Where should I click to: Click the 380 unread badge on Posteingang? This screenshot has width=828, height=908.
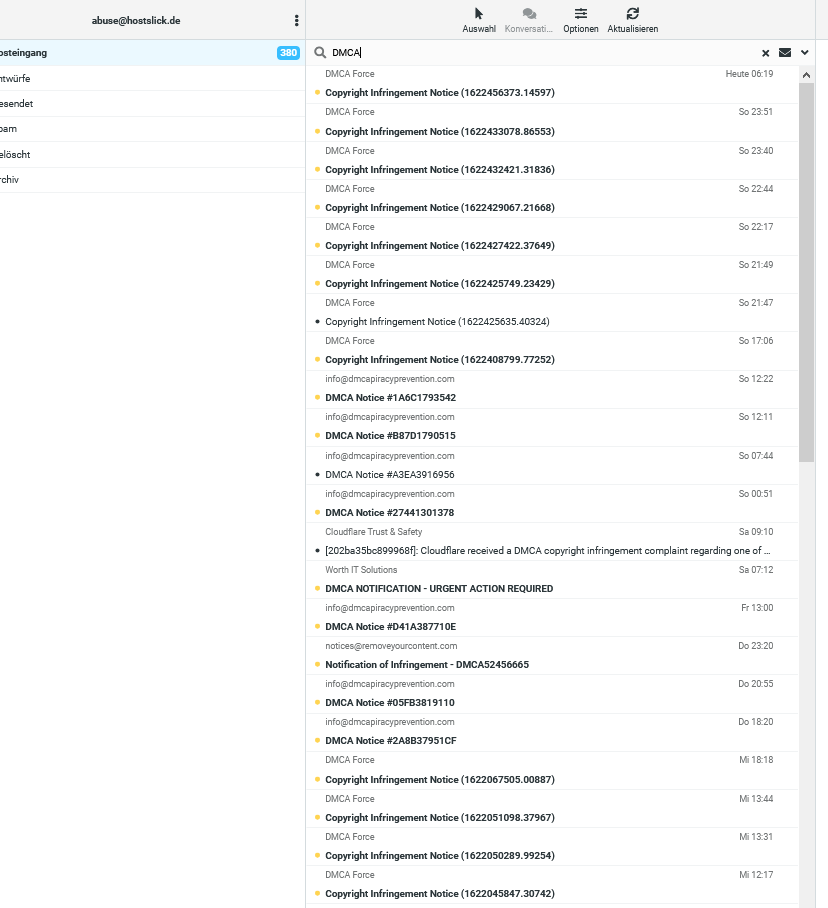point(288,53)
